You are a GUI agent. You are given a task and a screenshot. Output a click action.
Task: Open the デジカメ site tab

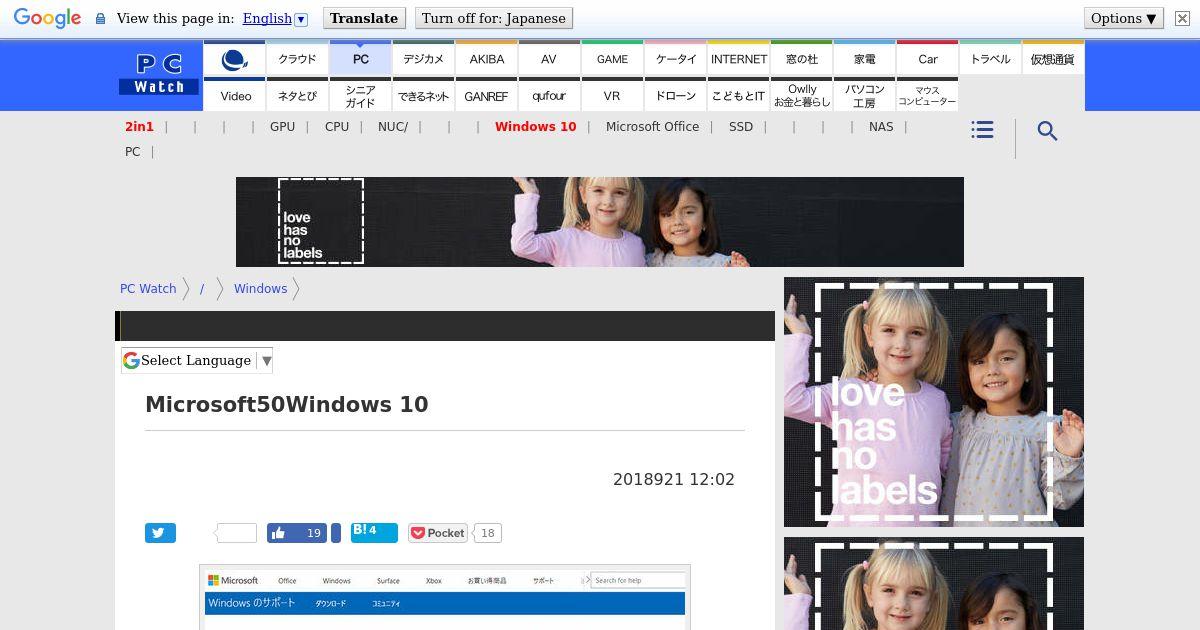[x=423, y=59]
